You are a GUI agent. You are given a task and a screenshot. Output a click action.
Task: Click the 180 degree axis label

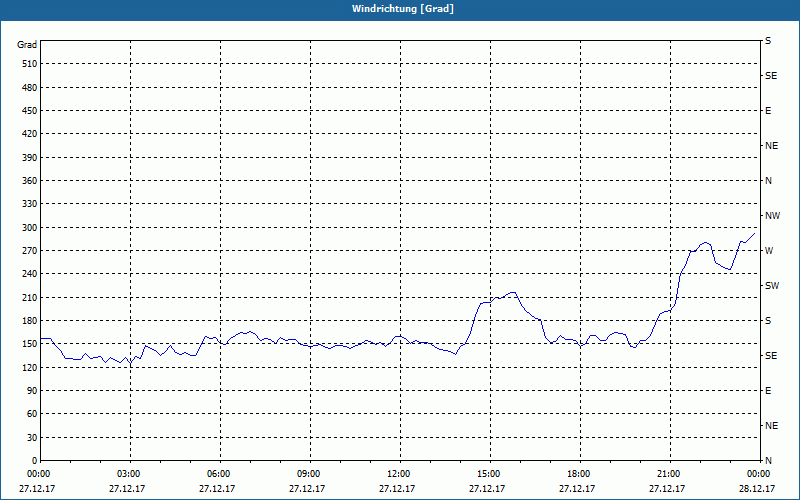pyautogui.click(x=30, y=321)
